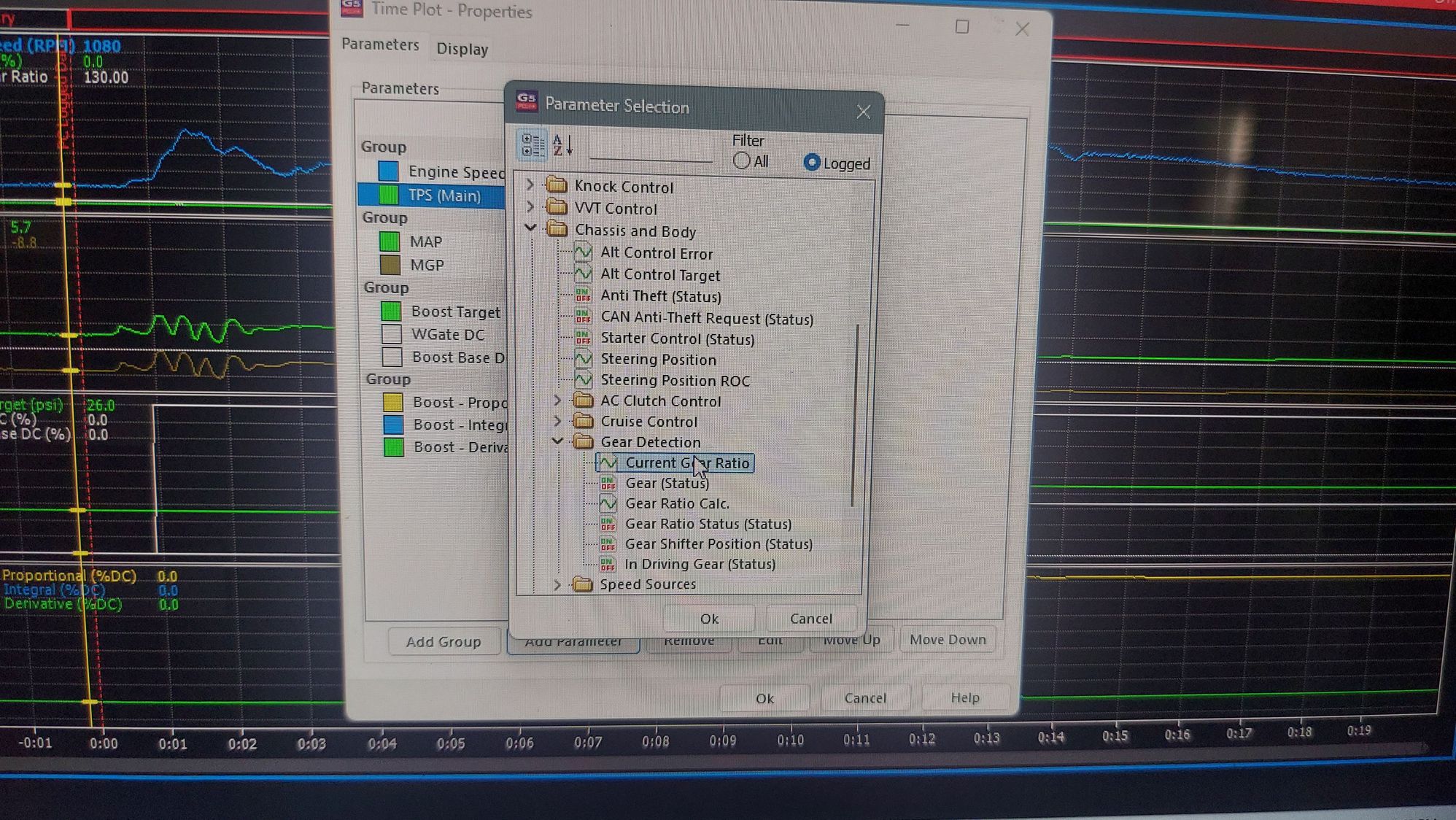1456x820 pixels.
Task: Expand the Knock Control folder
Action: click(x=530, y=185)
